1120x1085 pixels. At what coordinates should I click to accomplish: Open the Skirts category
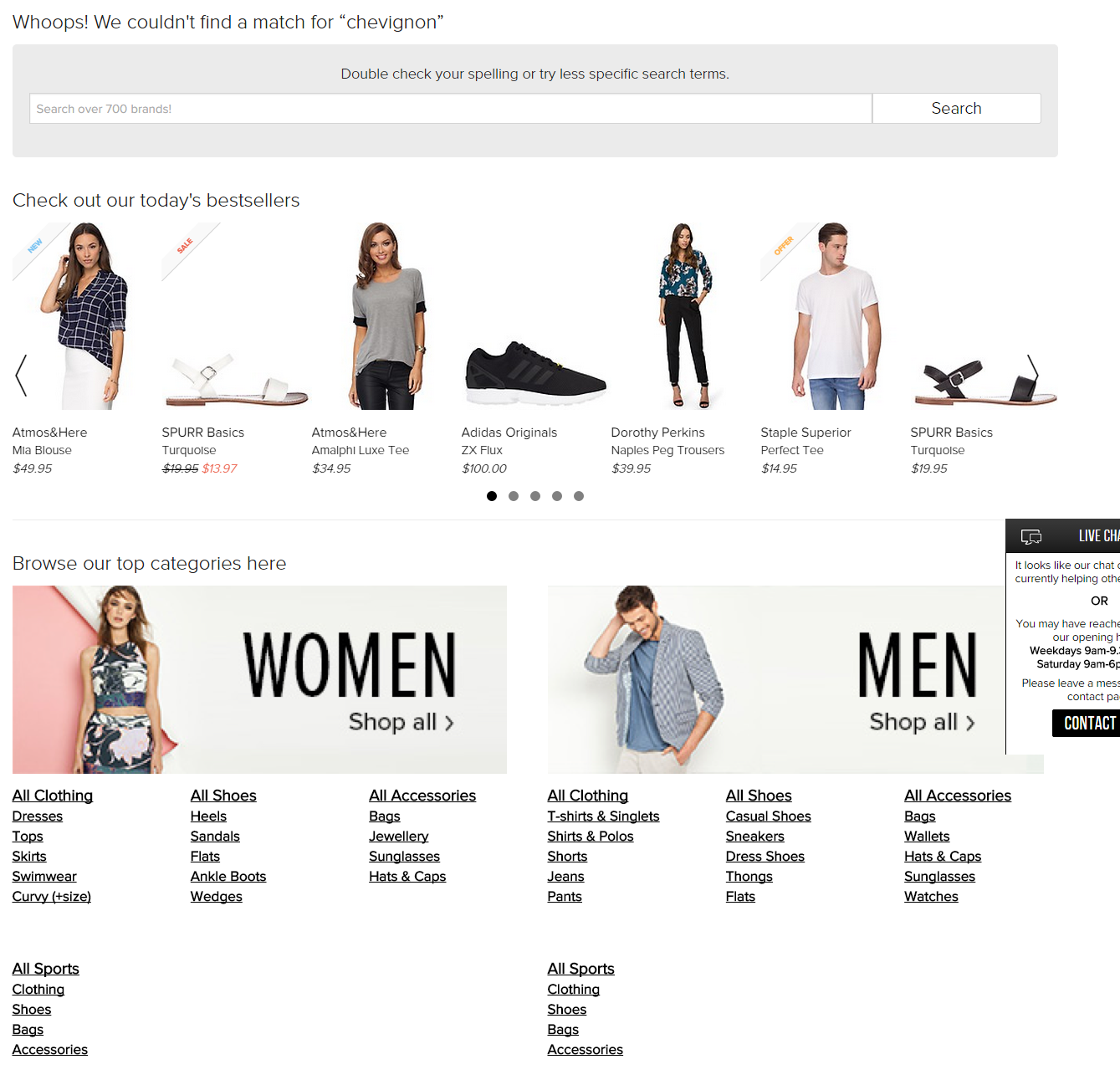click(29, 857)
